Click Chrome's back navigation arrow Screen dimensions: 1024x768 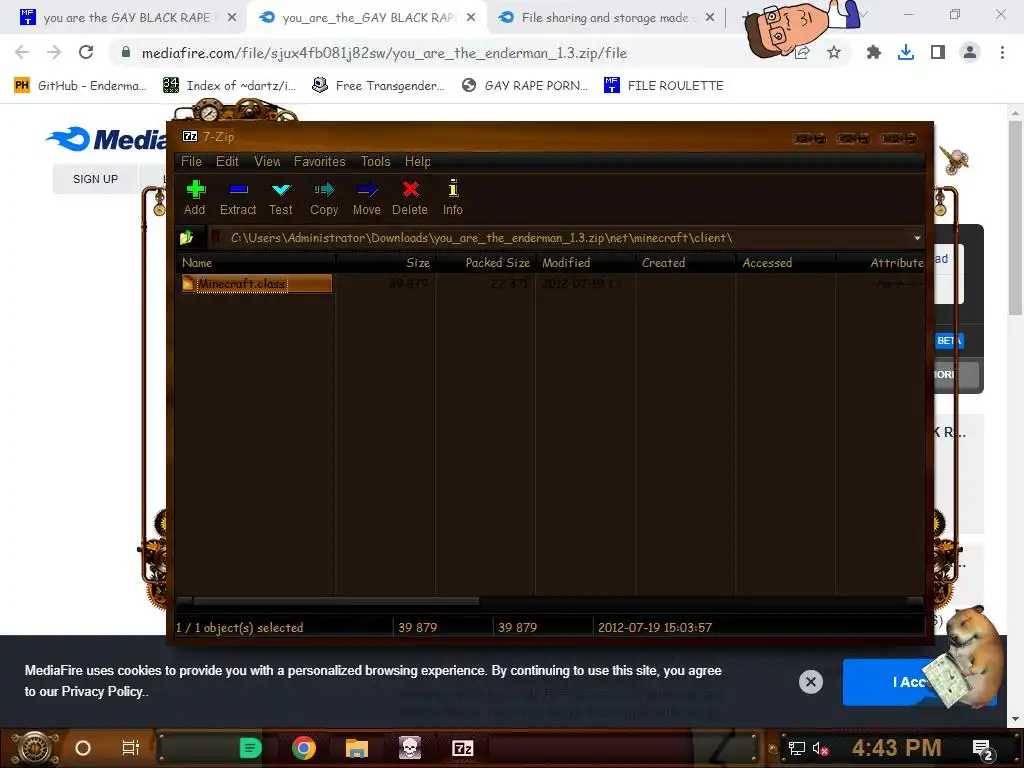[x=22, y=52]
